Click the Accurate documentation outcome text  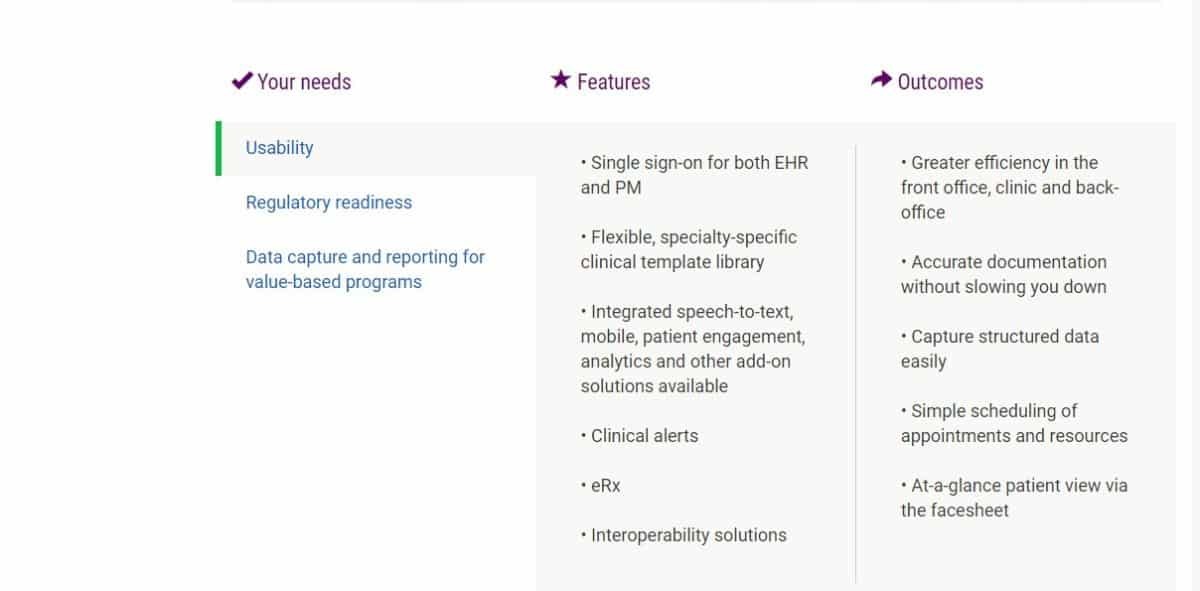point(1003,274)
